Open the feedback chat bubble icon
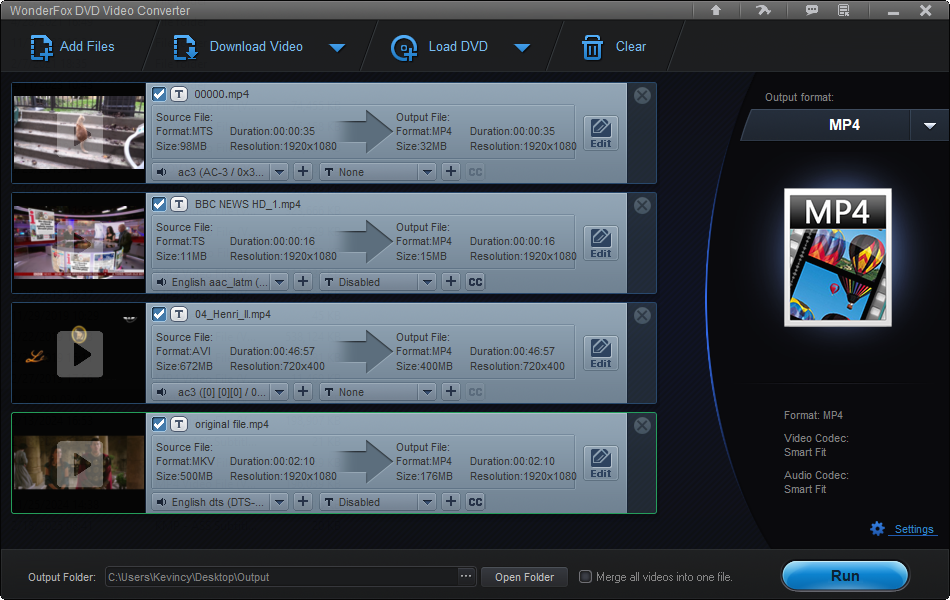This screenshot has height=600, width=950. (x=811, y=10)
